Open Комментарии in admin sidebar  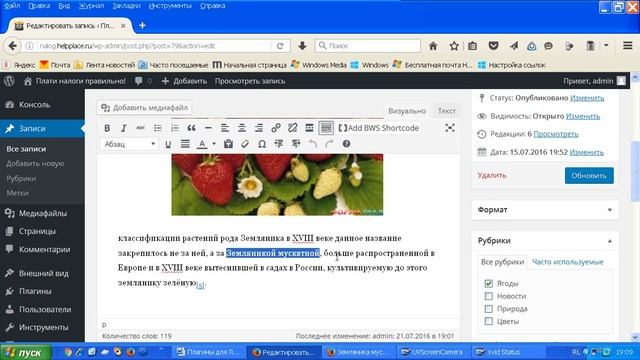pyautogui.click(x=42, y=249)
